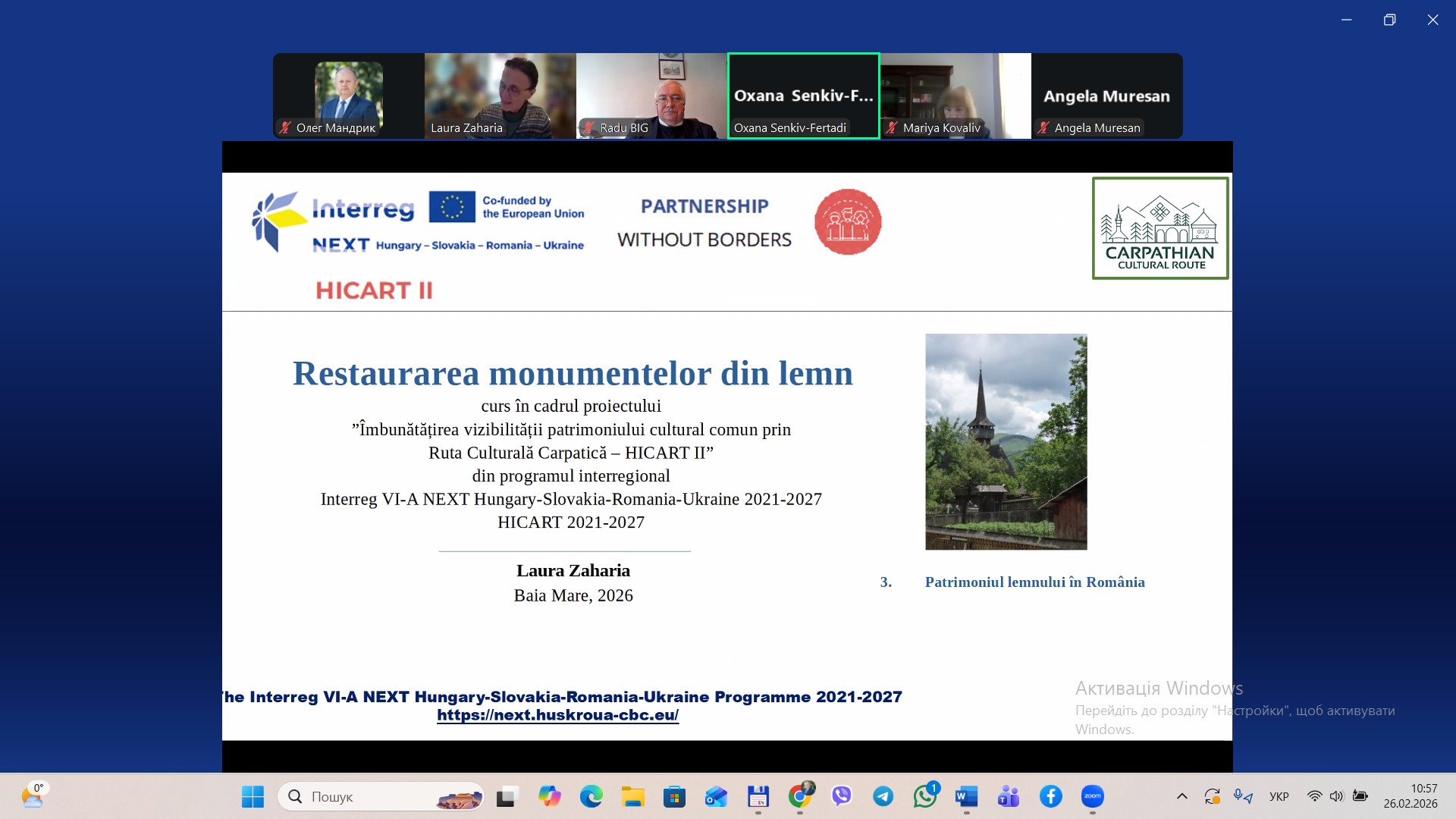Open Microsoft Teams from the taskbar
The width and height of the screenshot is (1456, 819).
(x=1007, y=797)
